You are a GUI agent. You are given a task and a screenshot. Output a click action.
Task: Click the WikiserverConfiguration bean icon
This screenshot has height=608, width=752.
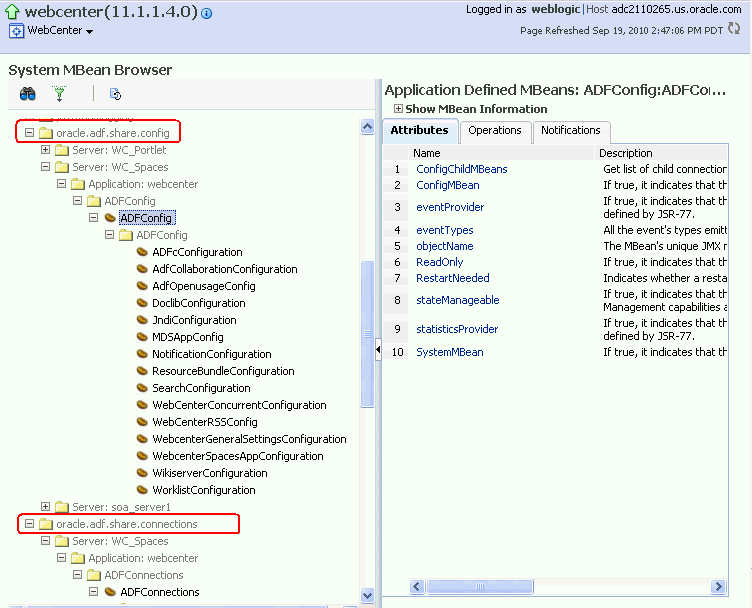tap(142, 473)
